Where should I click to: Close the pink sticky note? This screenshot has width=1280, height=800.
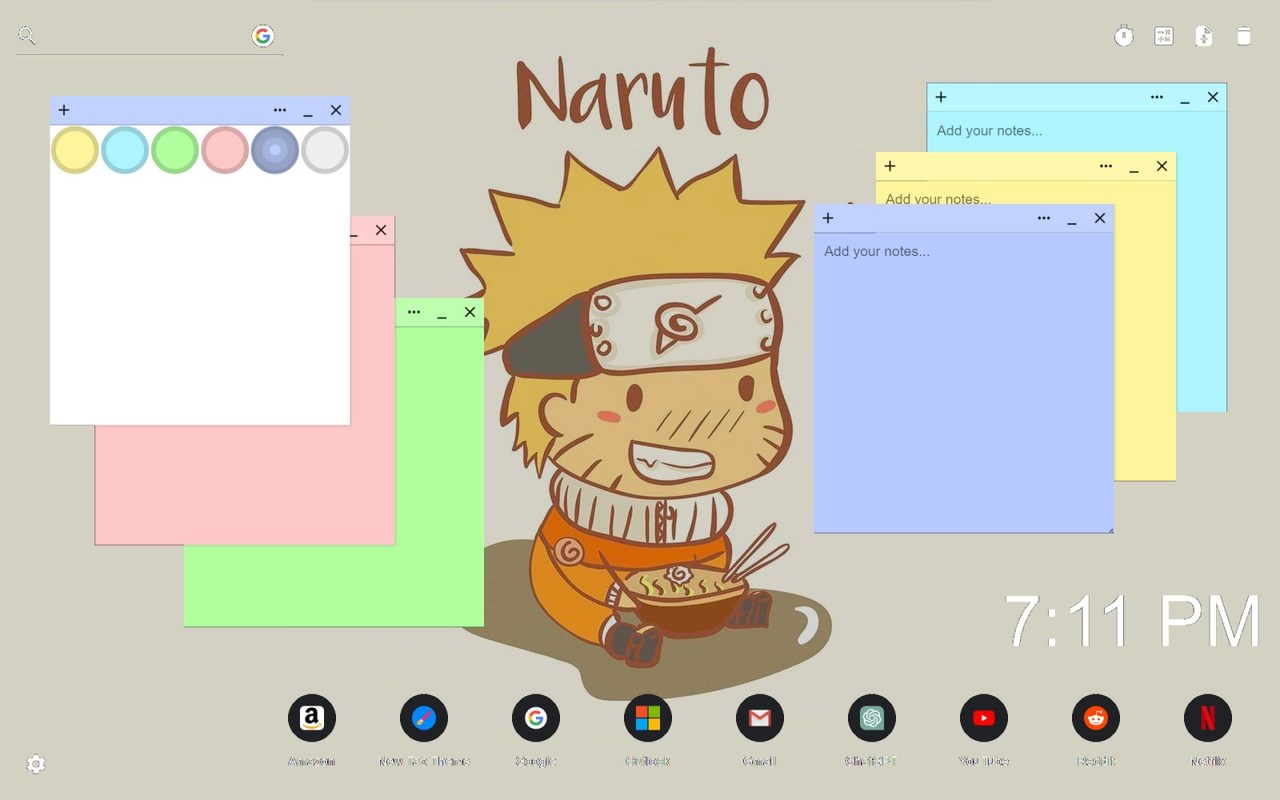pos(381,230)
